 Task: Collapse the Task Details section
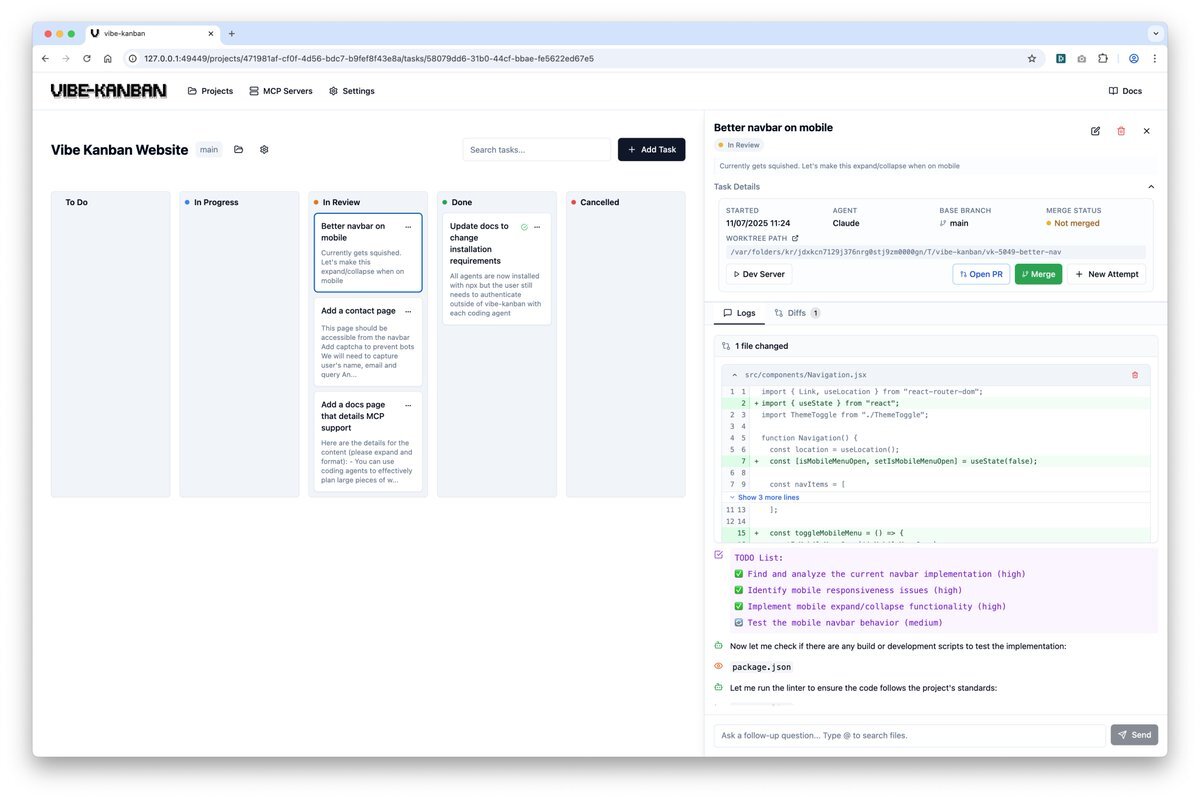click(x=1150, y=187)
